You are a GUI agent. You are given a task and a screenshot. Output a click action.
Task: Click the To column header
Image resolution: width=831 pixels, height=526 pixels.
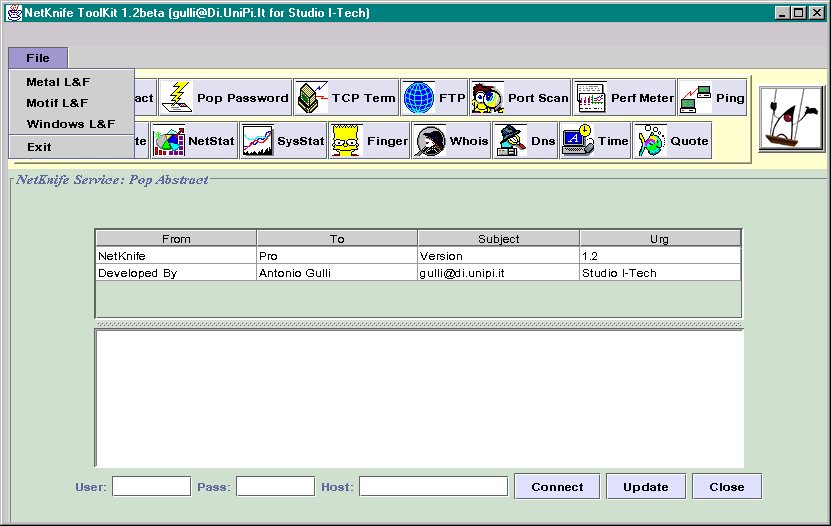pyautogui.click(x=337, y=238)
